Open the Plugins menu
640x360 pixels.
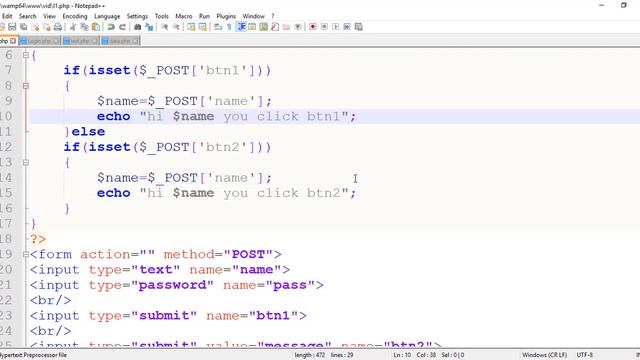[226, 16]
